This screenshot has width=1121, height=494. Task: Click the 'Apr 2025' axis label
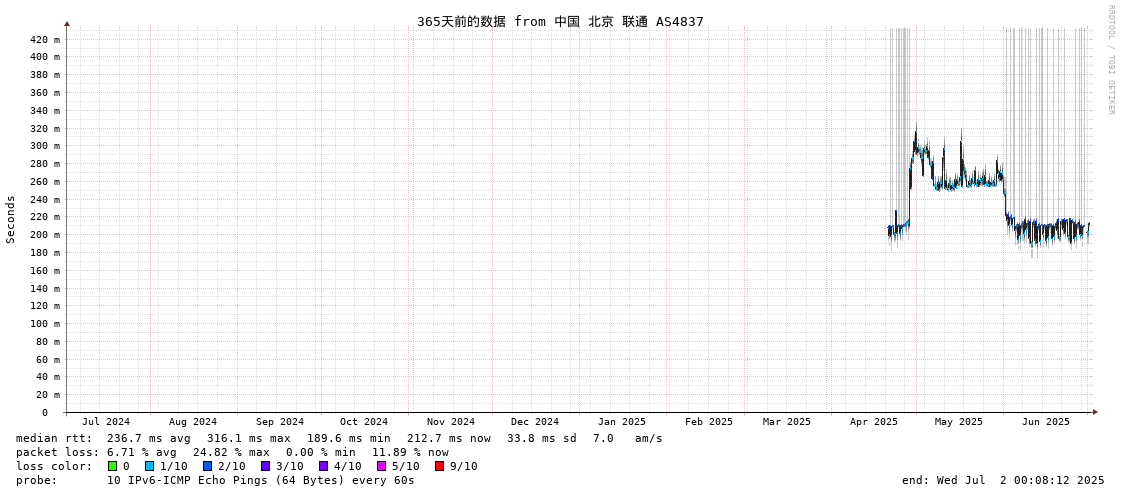(874, 422)
